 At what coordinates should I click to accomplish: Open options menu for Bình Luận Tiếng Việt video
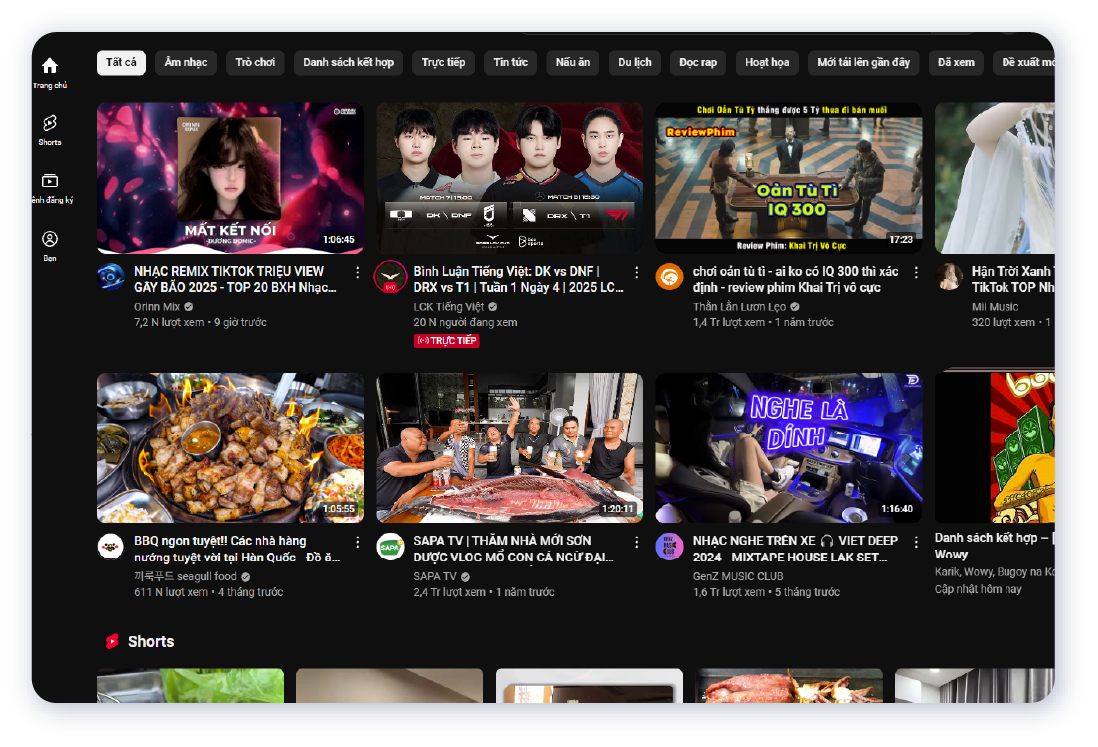(637, 272)
